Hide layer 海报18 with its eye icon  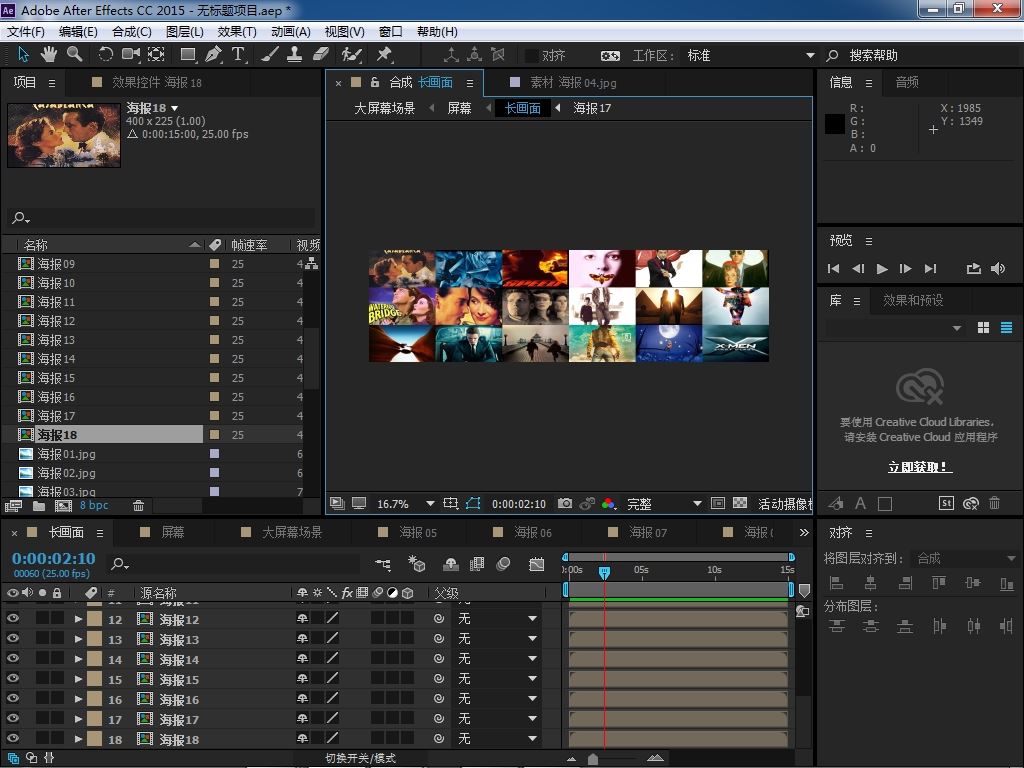pos(12,739)
